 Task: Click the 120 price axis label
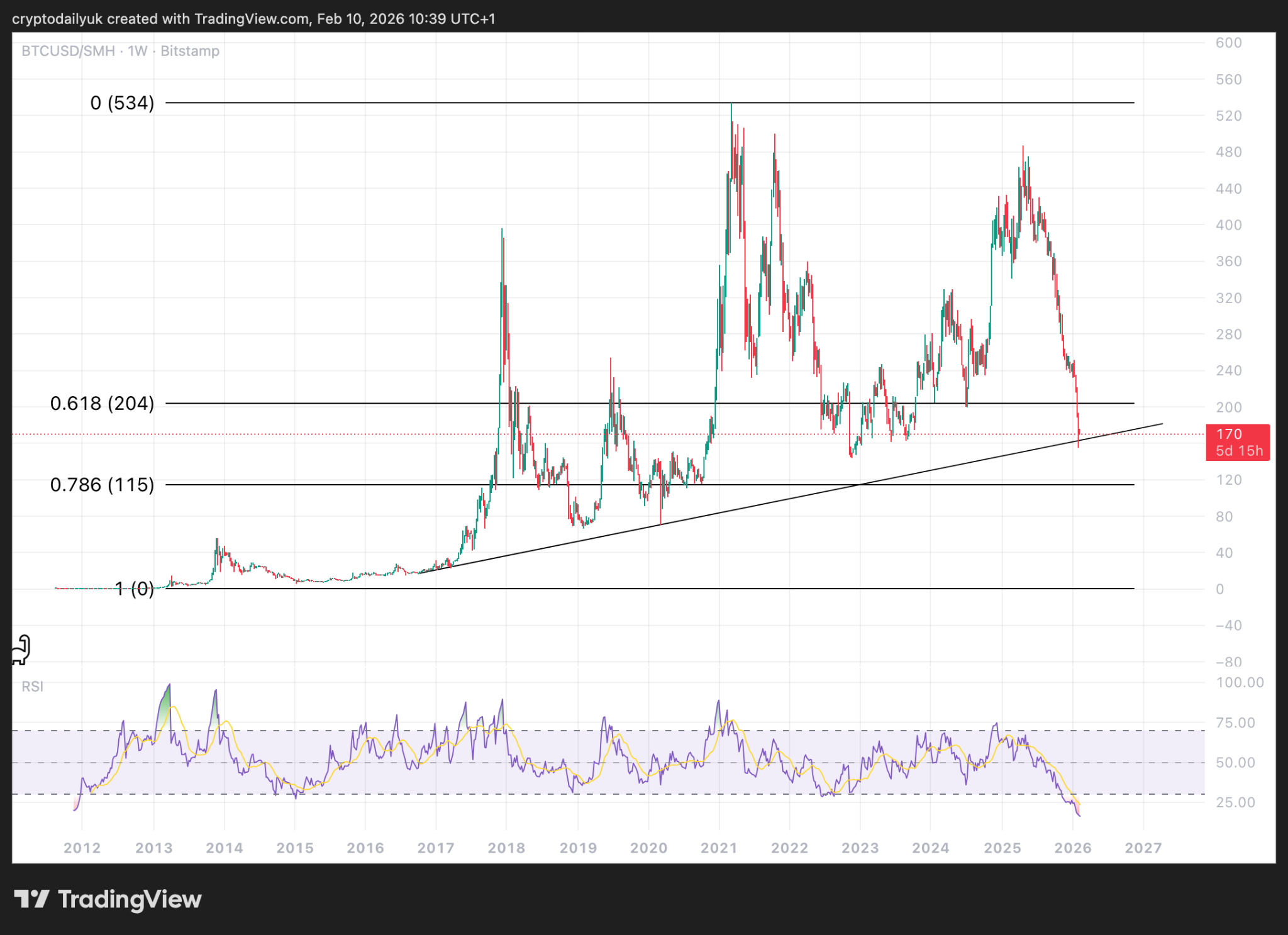tap(1229, 480)
